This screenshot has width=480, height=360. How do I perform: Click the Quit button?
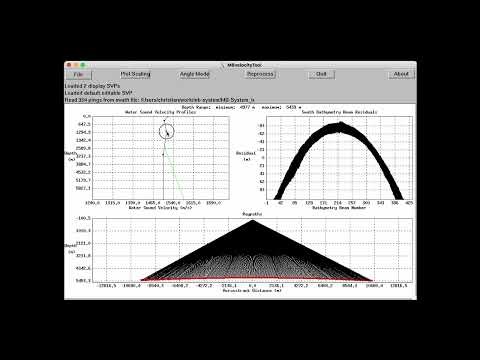321,74
